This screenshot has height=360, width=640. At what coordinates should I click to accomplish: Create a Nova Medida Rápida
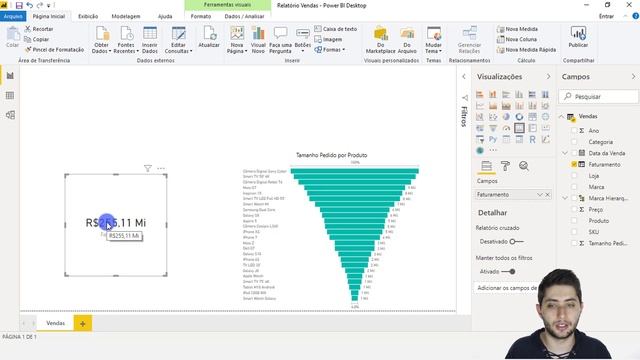click(x=526, y=50)
